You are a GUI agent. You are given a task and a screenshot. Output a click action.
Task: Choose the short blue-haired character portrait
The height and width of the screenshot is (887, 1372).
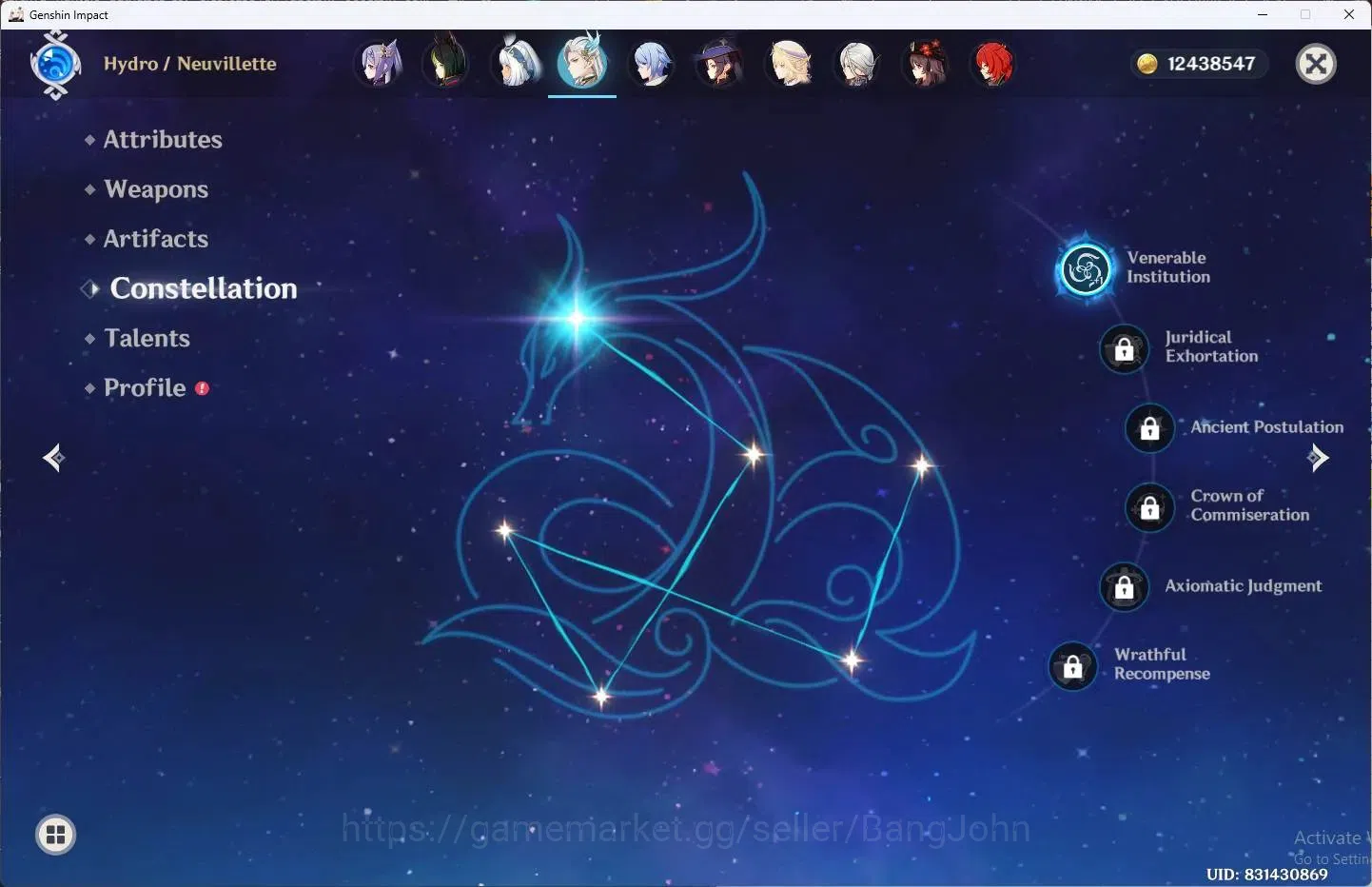click(652, 64)
